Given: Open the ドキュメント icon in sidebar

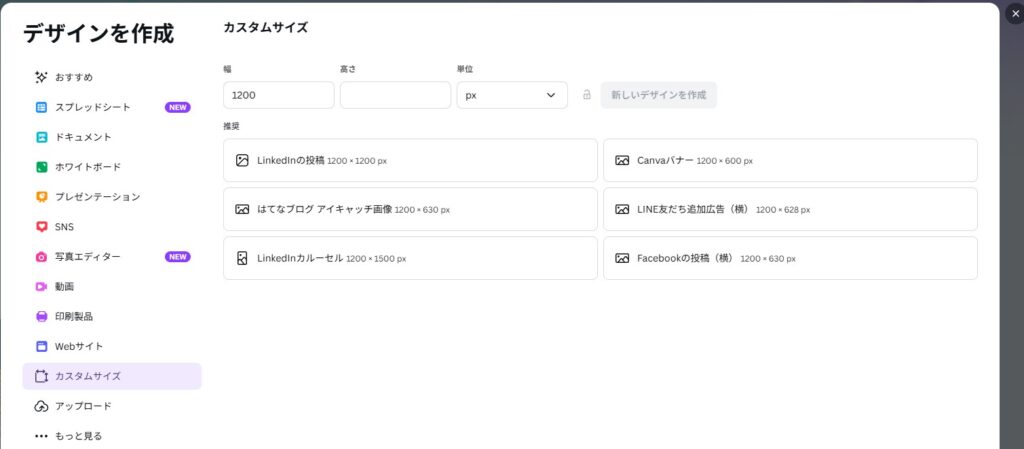Looking at the screenshot, I should (x=41, y=137).
